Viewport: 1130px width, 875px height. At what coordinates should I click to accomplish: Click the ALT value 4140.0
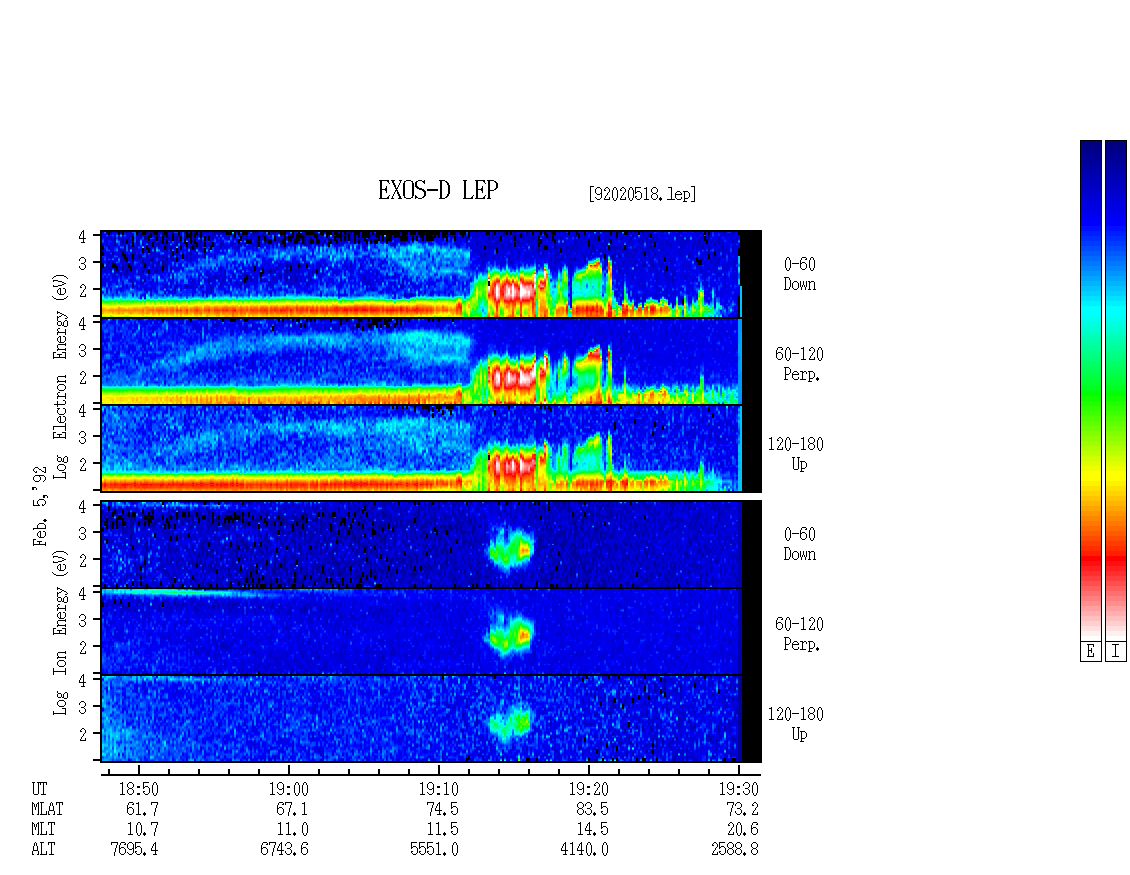click(584, 850)
